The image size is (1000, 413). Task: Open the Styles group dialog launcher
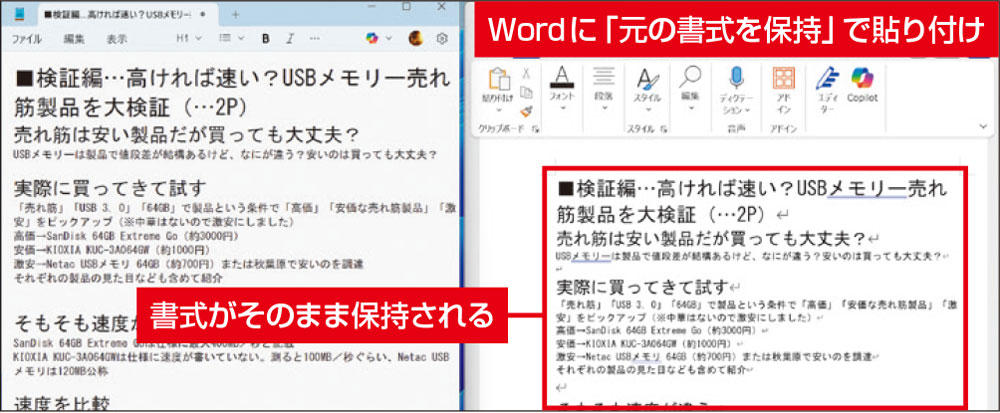(x=664, y=129)
